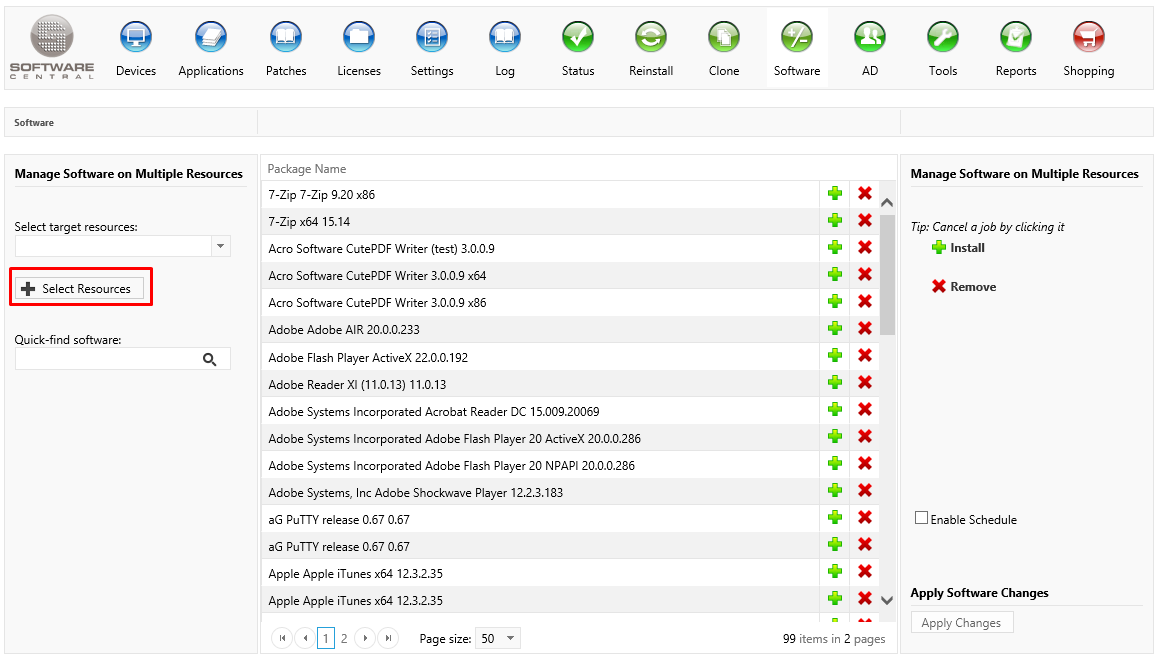Go to page 2 of the package list
Viewport: 1159px width, 659px height.
tap(344, 638)
